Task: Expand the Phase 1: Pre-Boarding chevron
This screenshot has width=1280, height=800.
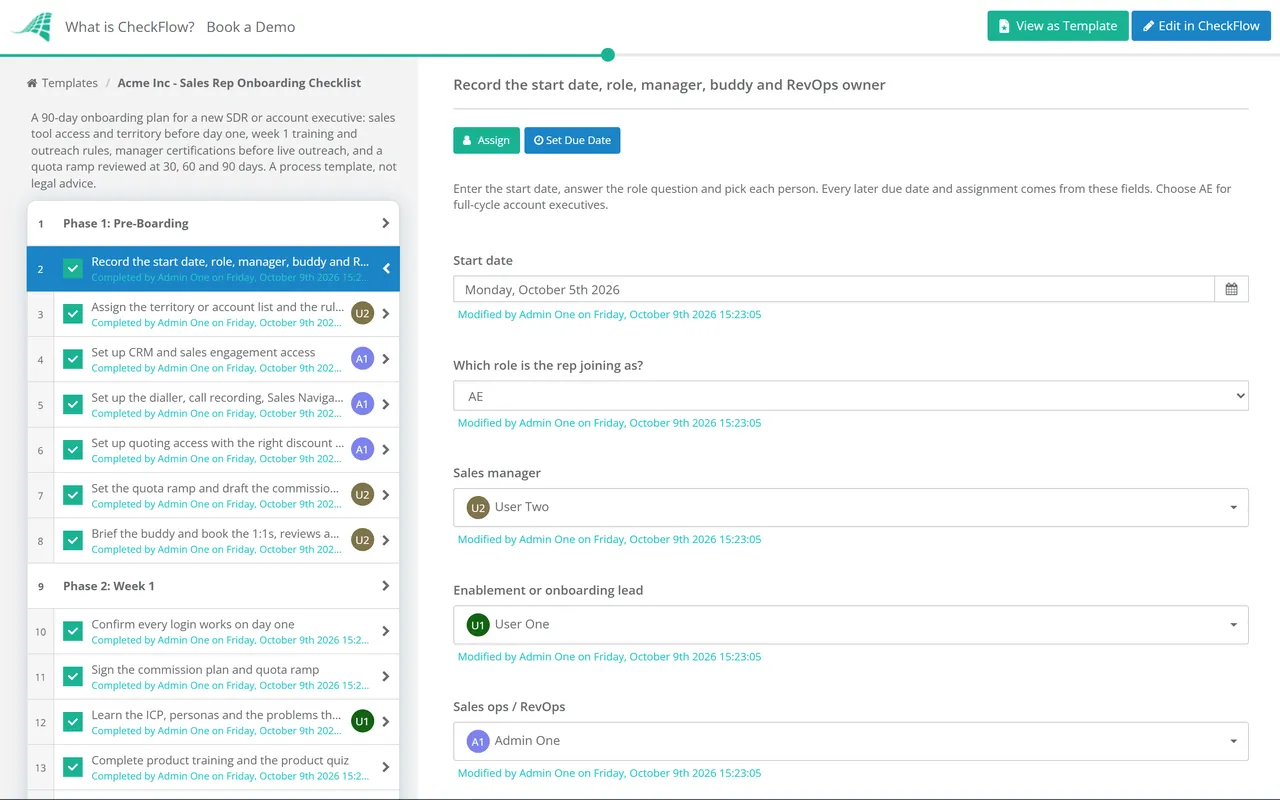Action: [386, 223]
